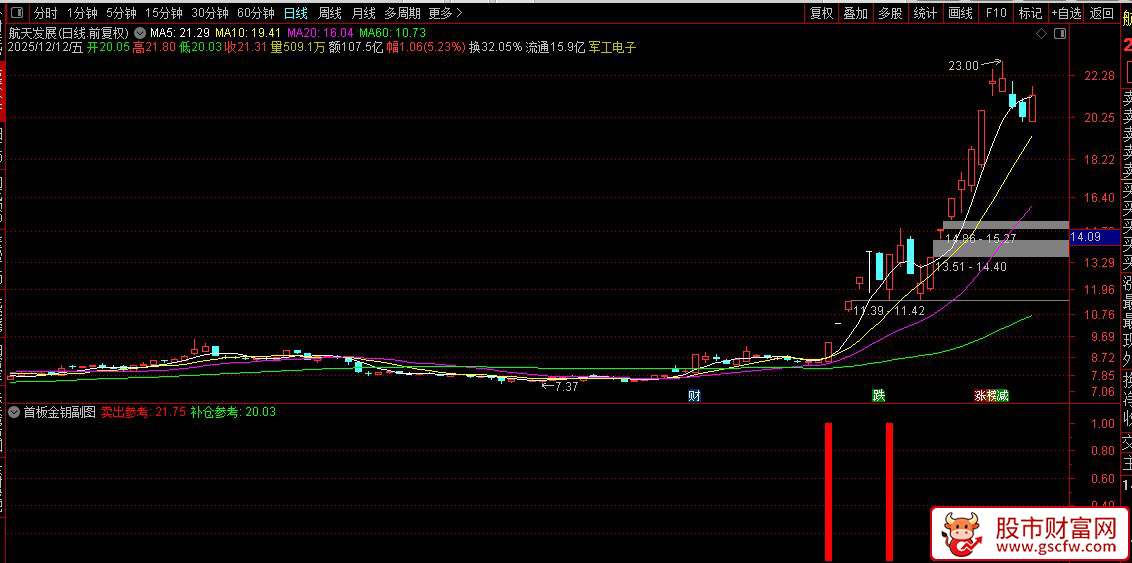Click the 涨 marker on the chart timeline
Image resolution: width=1132 pixels, height=563 pixels.
click(980, 396)
